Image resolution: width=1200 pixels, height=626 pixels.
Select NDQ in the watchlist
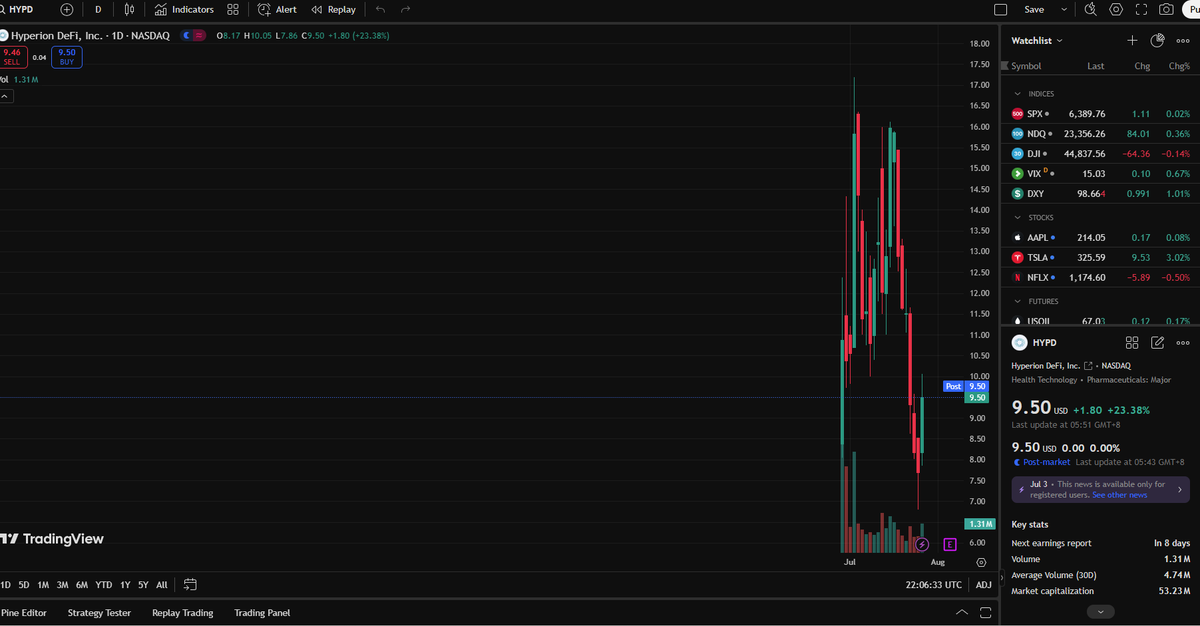(1100, 134)
